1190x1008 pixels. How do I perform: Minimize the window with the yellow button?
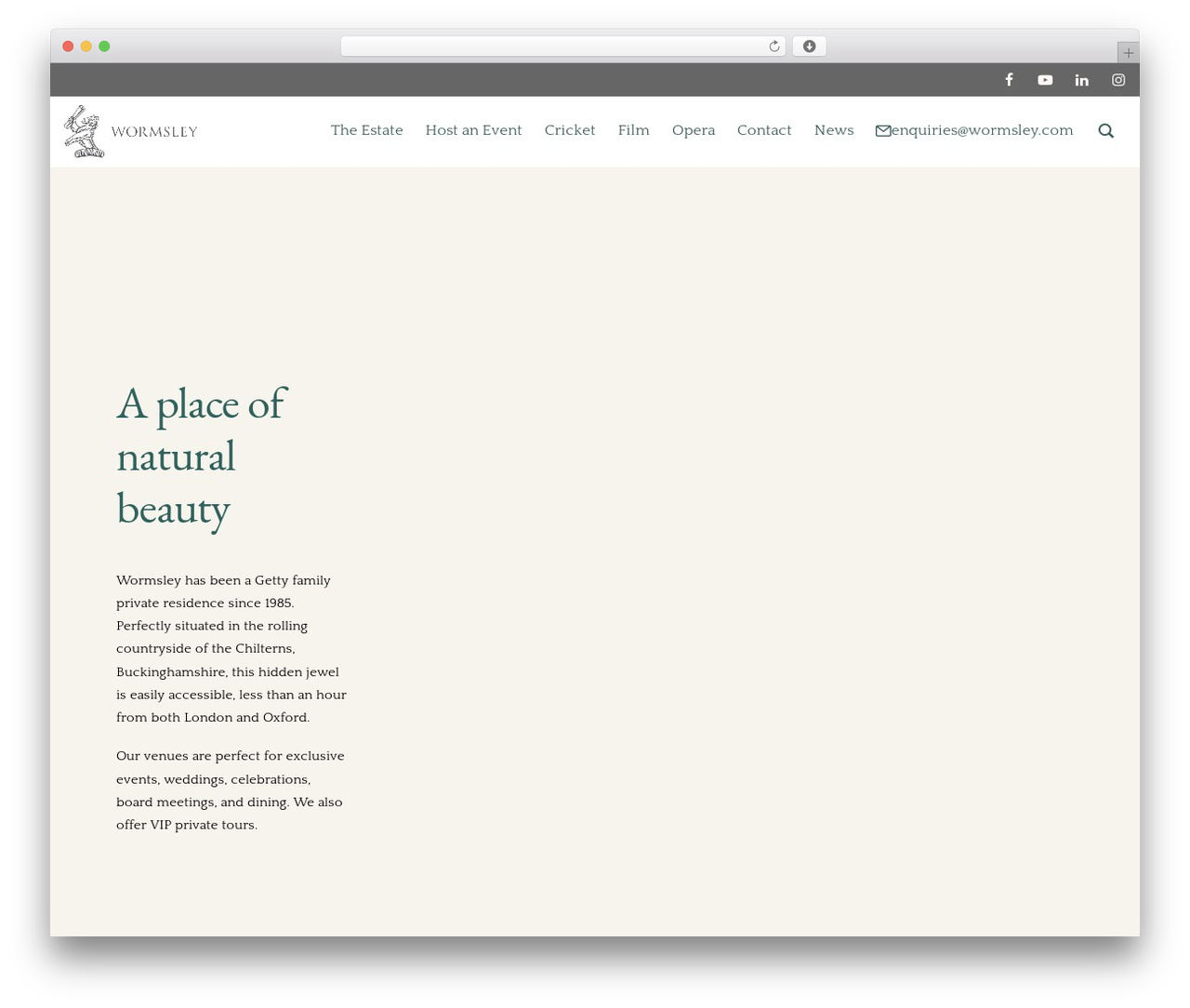click(x=86, y=46)
